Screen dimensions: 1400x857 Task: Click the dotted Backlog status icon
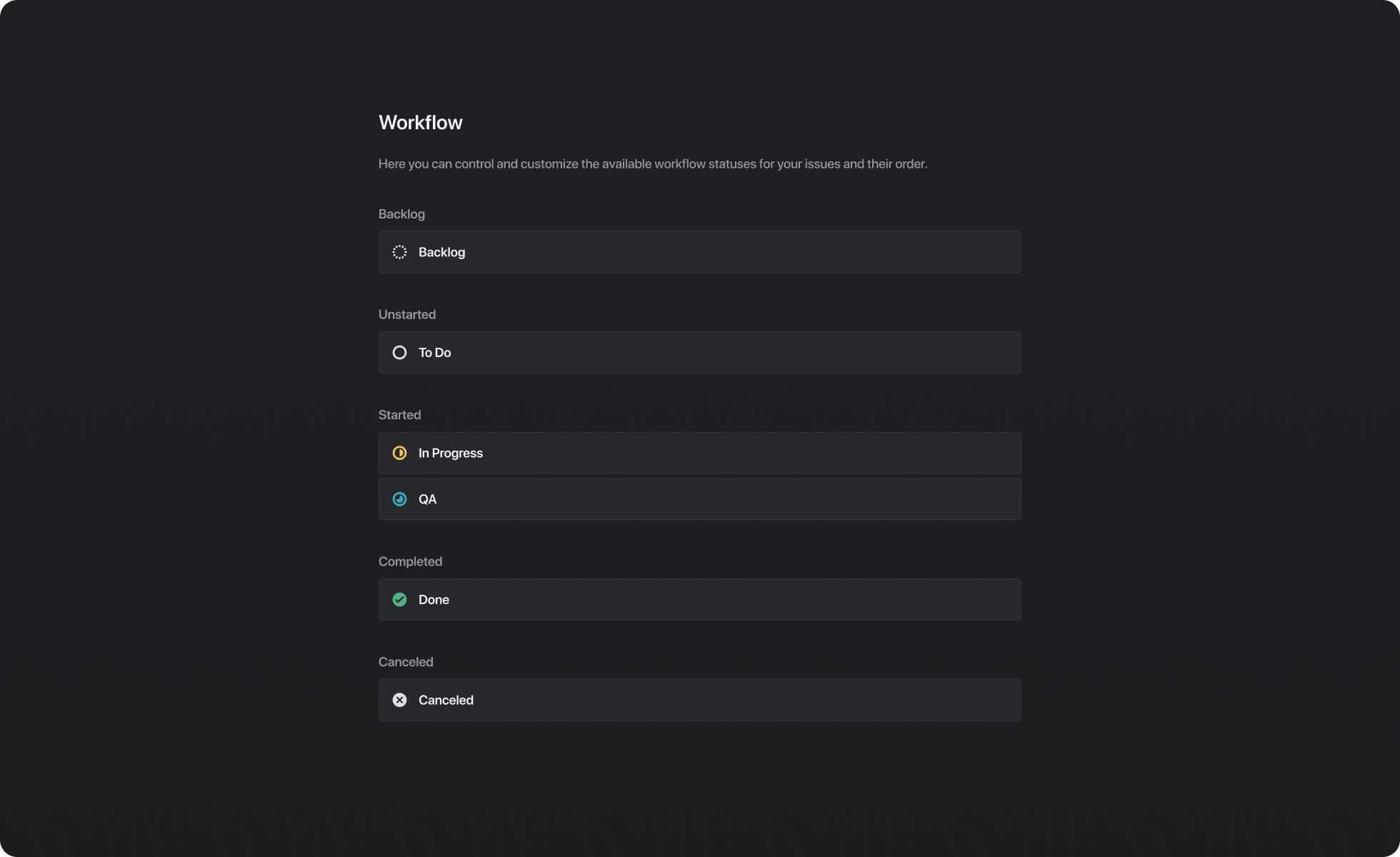click(399, 251)
